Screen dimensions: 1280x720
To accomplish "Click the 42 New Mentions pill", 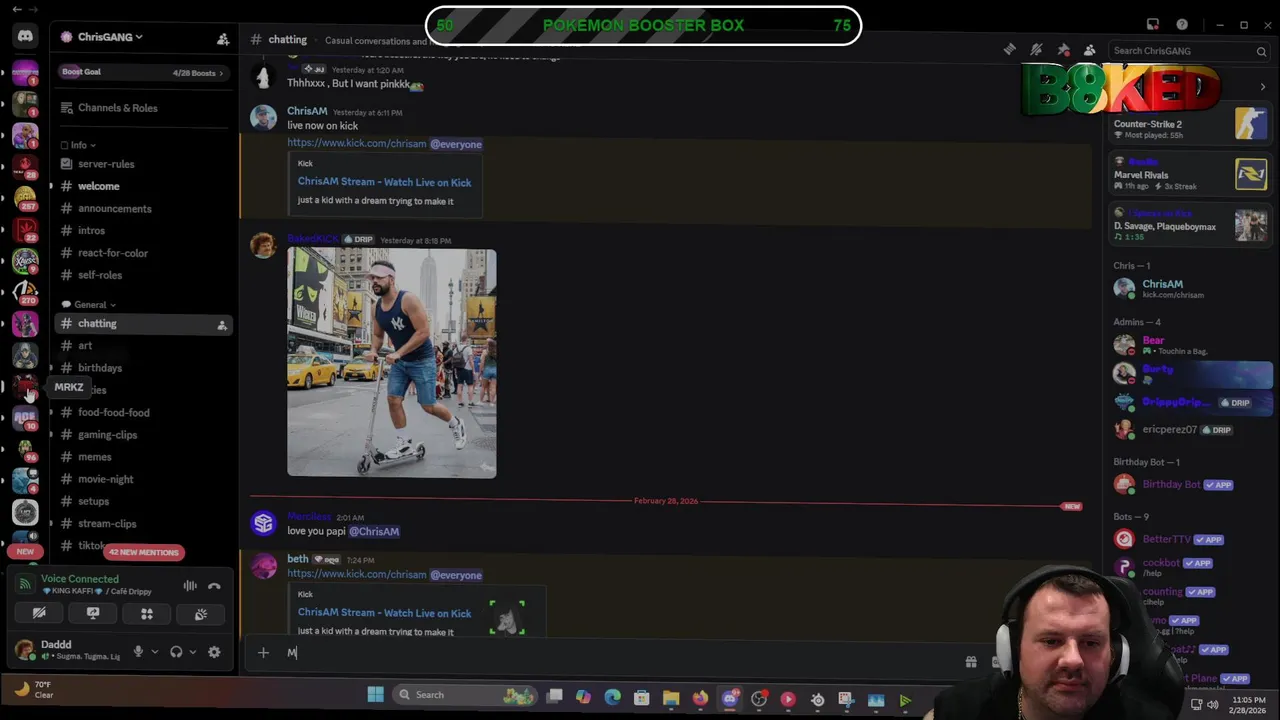I will pos(144,552).
